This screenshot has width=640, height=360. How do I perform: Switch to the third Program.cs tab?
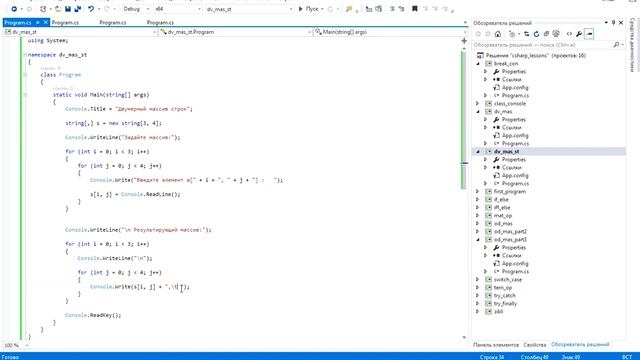point(113,22)
